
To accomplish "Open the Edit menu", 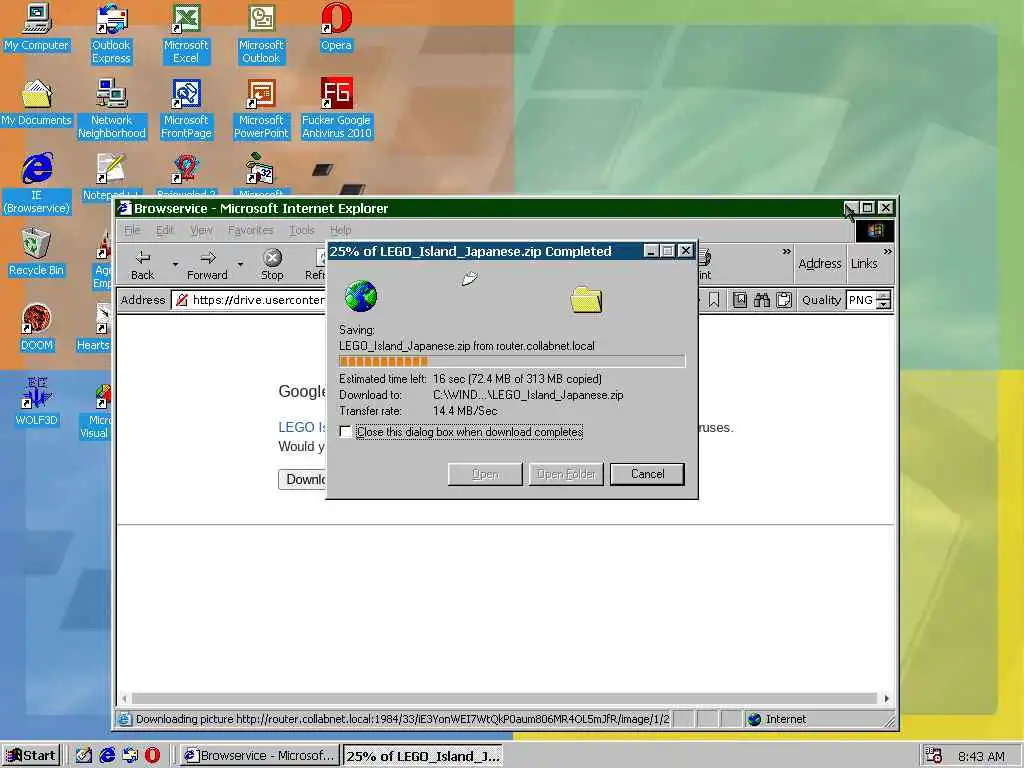I will click(x=165, y=230).
